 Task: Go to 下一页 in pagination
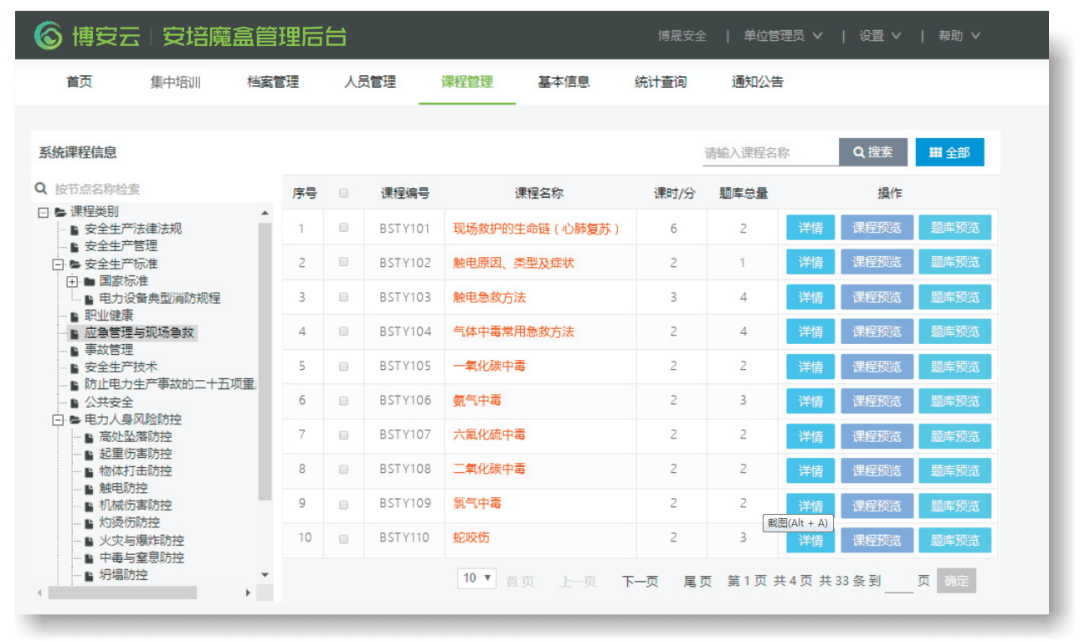[640, 581]
